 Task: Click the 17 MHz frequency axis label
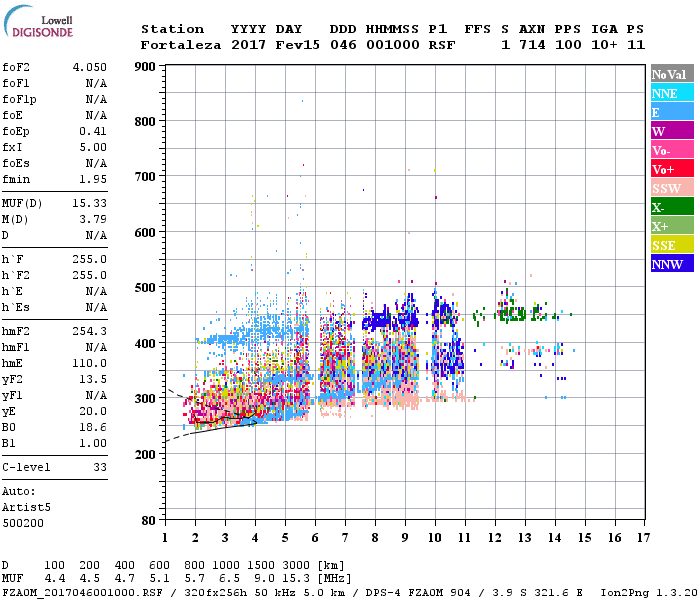(x=643, y=538)
